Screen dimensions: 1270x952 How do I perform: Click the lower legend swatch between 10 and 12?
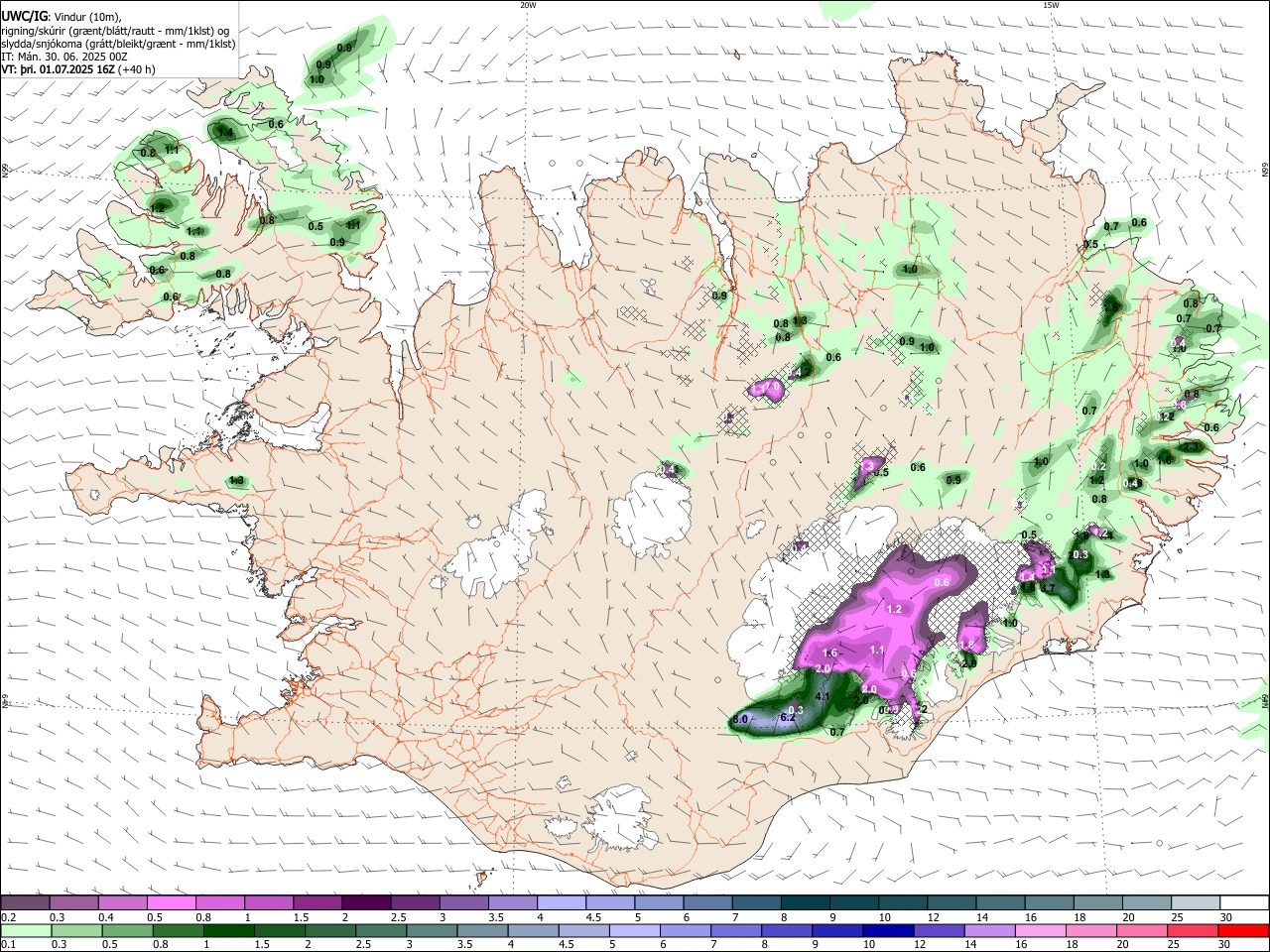[887, 930]
